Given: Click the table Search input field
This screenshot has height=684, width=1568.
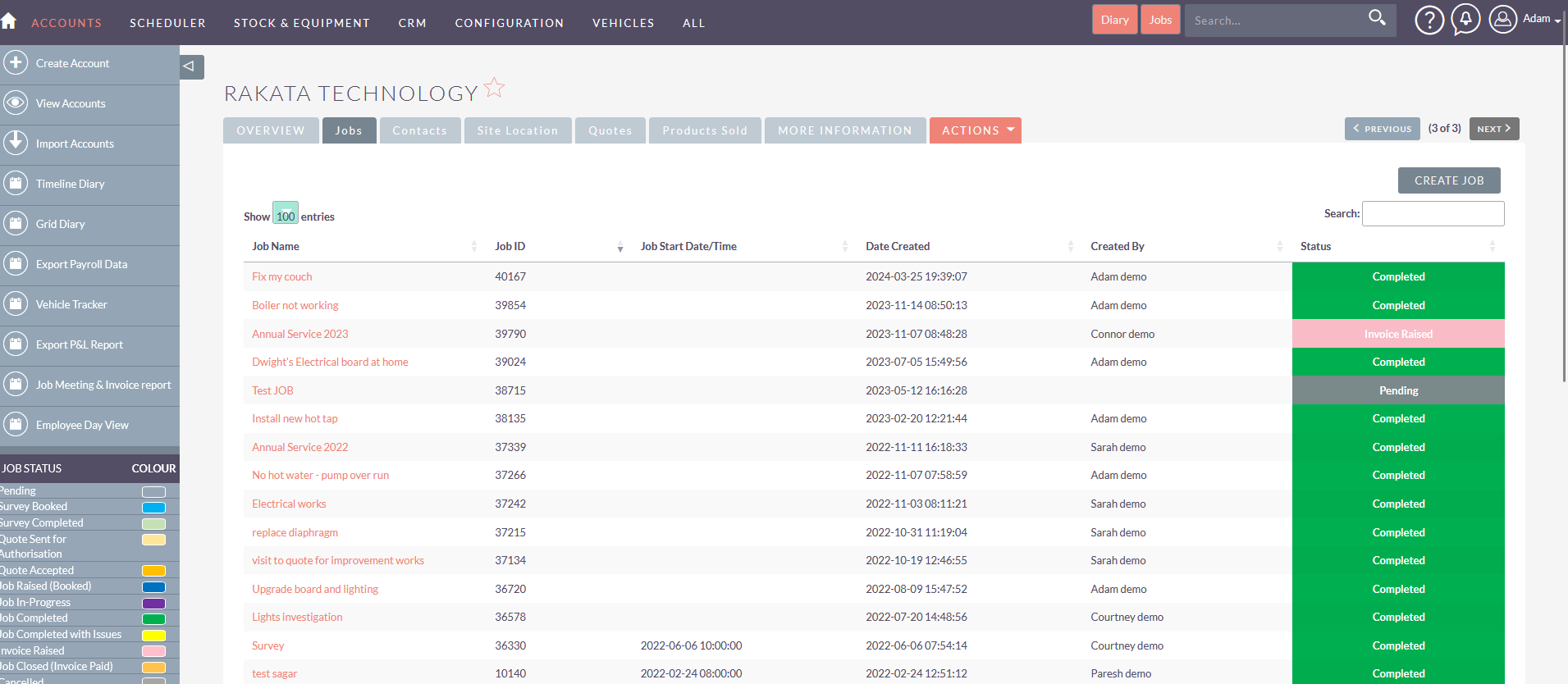Looking at the screenshot, I should click(1433, 213).
